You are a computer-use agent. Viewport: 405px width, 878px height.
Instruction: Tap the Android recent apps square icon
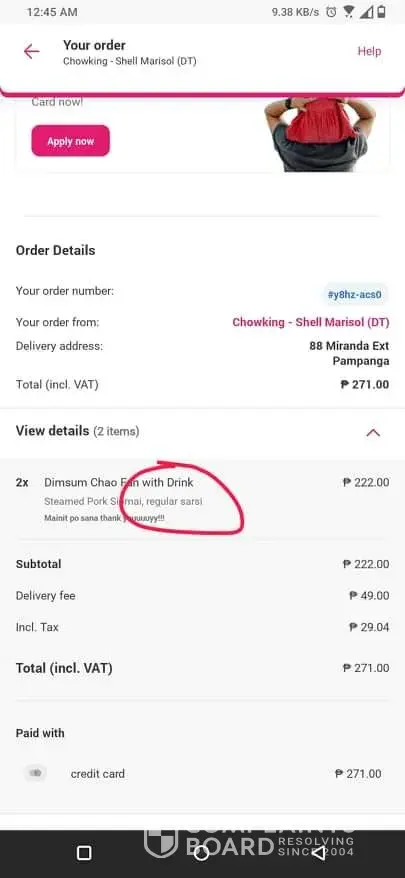click(x=84, y=853)
